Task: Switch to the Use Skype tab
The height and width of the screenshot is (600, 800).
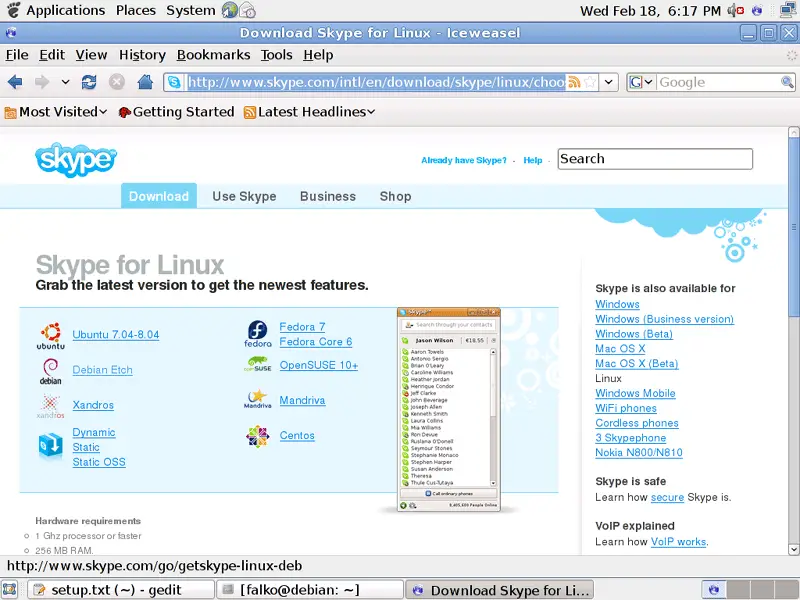Action: click(x=244, y=196)
